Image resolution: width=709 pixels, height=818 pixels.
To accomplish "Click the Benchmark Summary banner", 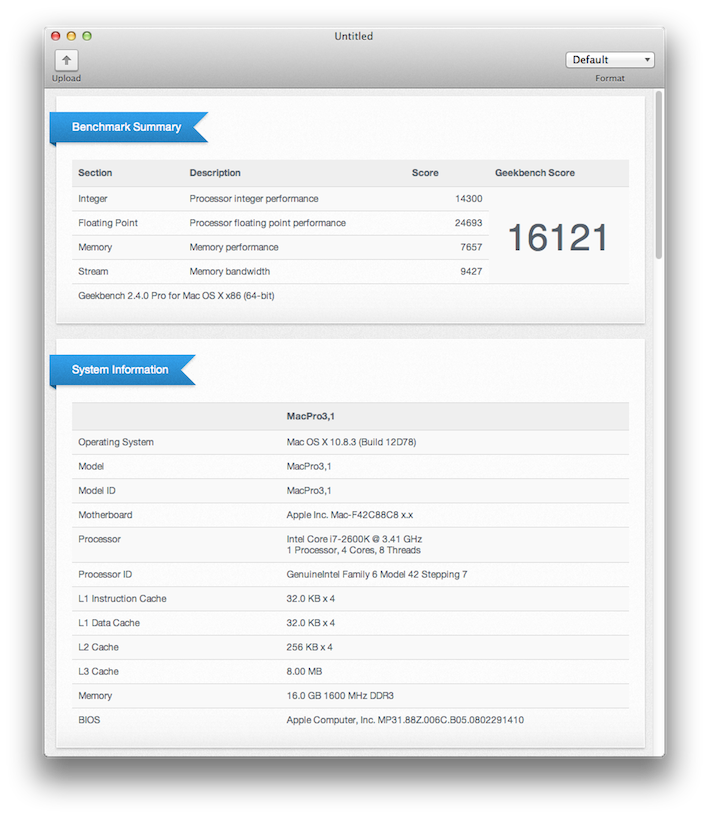I will 128,127.
